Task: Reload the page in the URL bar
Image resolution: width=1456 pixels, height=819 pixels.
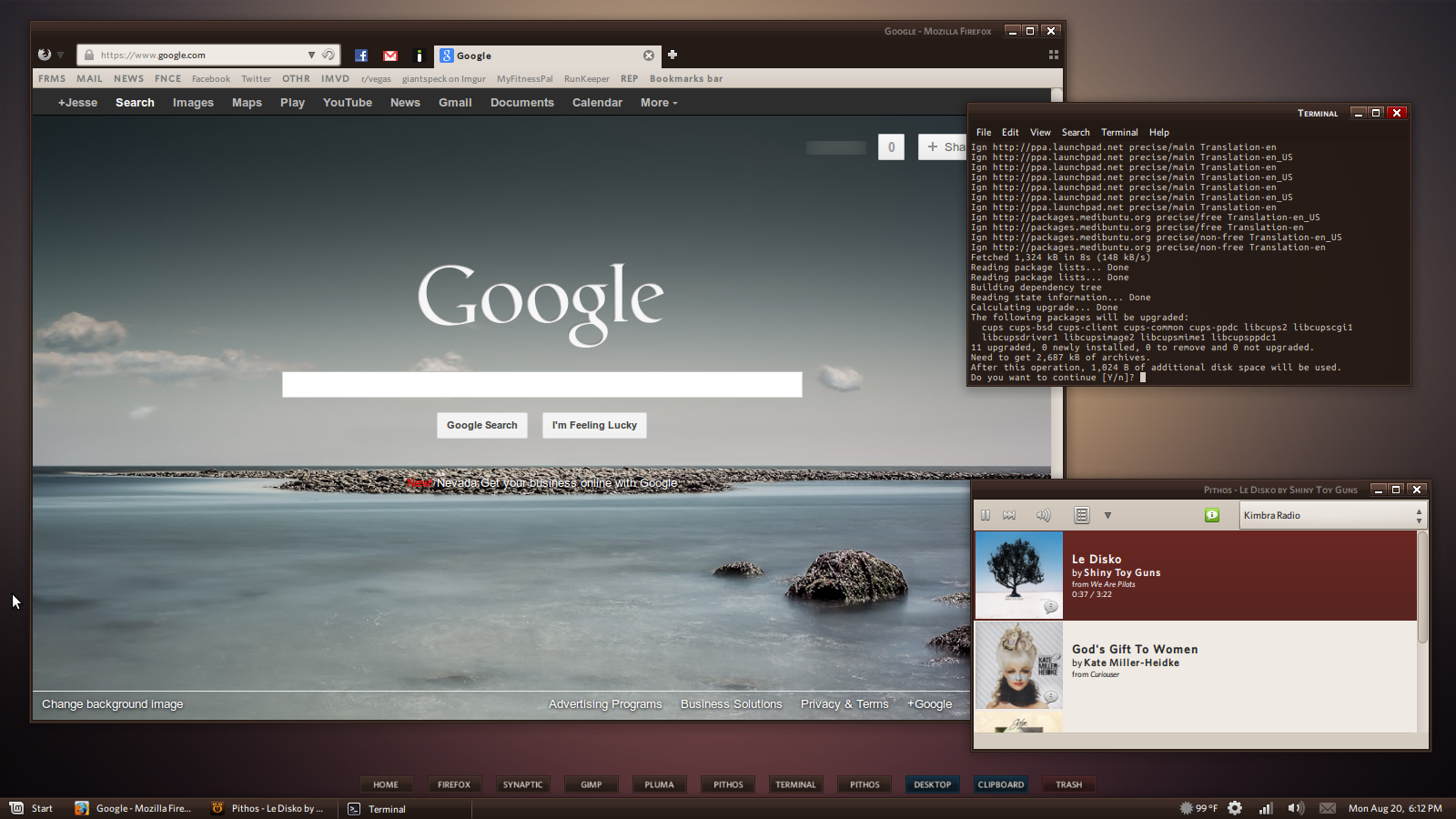Action: (x=329, y=55)
